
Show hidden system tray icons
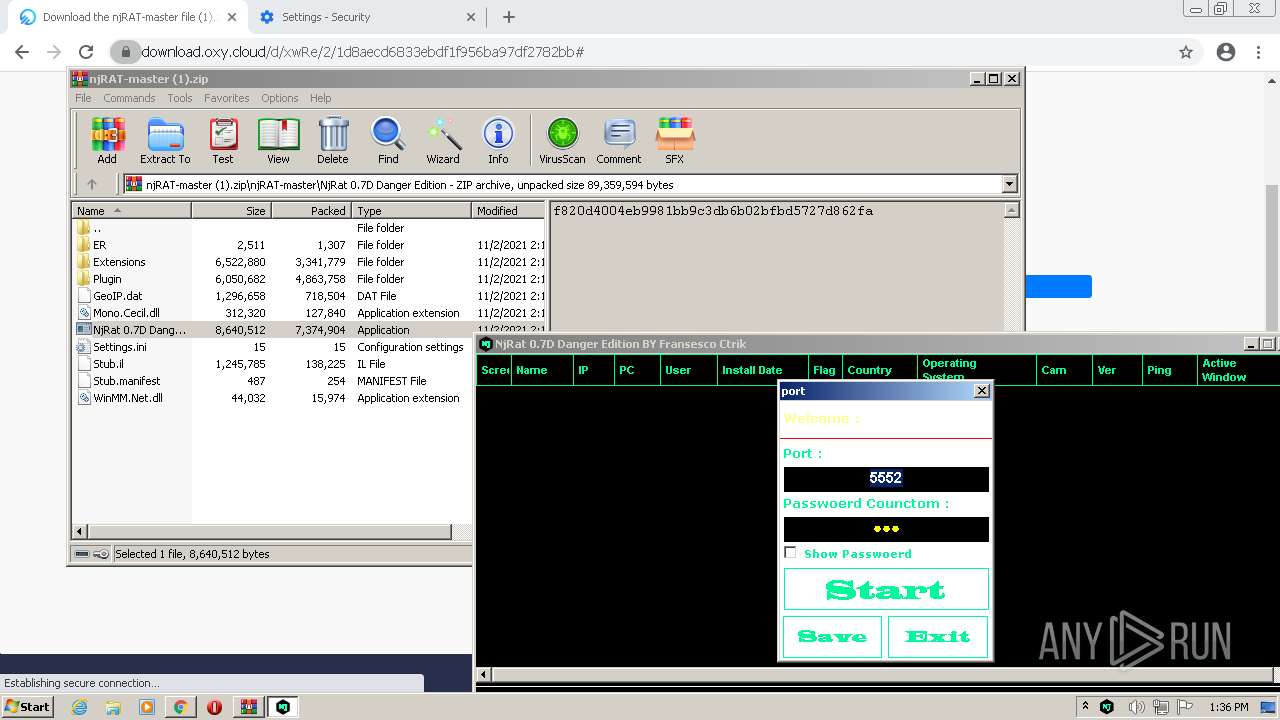pyautogui.click(x=1085, y=706)
